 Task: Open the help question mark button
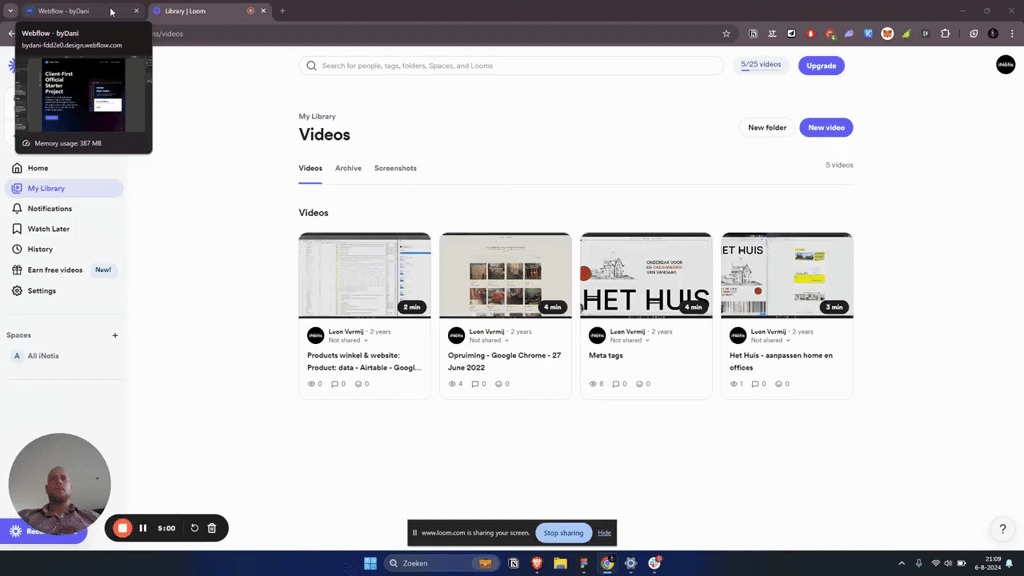pyautogui.click(x=1003, y=529)
